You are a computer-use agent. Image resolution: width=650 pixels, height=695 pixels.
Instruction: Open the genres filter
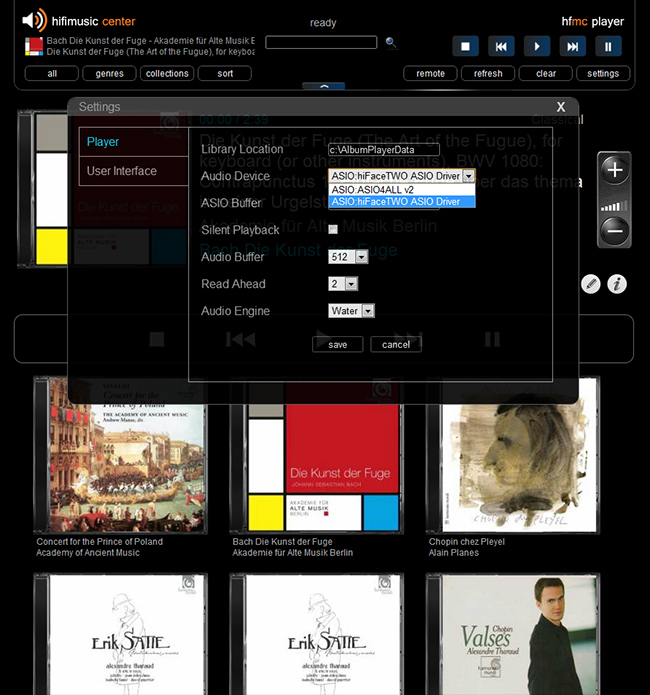(110, 74)
